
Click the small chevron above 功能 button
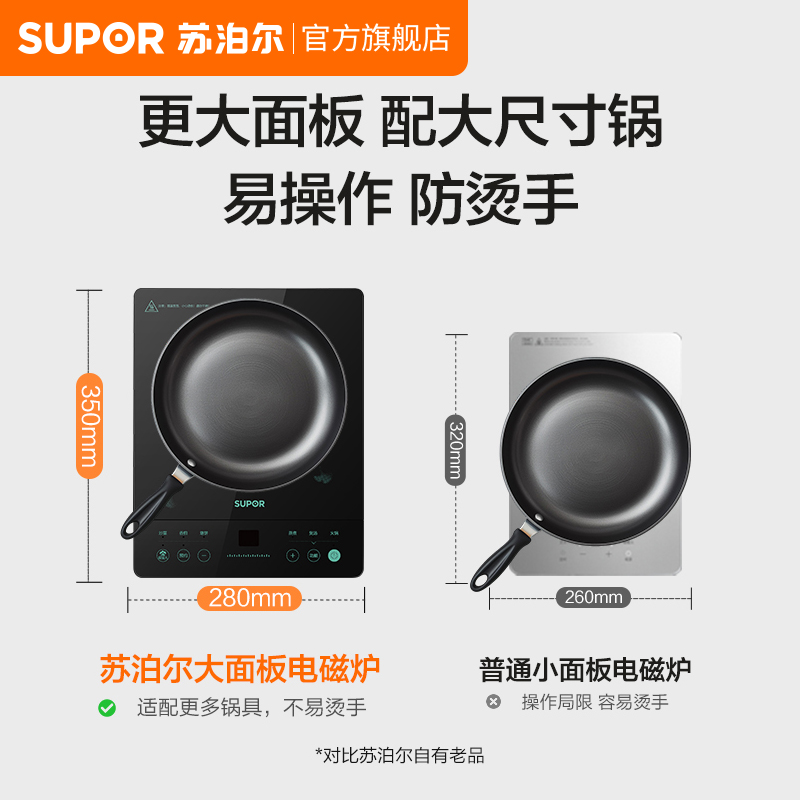(x=313, y=542)
